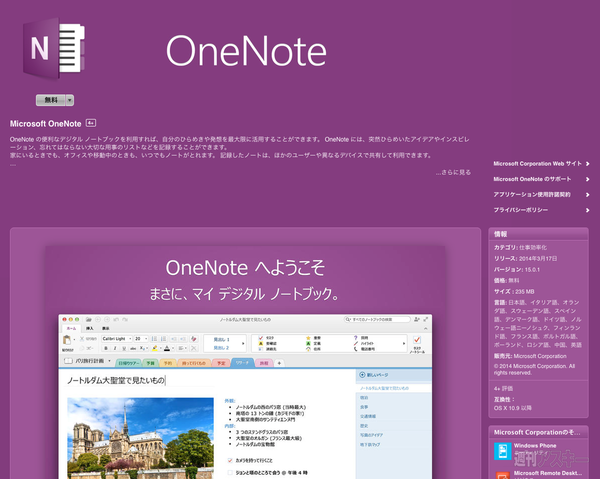Click the task note checkbox button
This screenshot has width=600, height=479.
[417, 344]
